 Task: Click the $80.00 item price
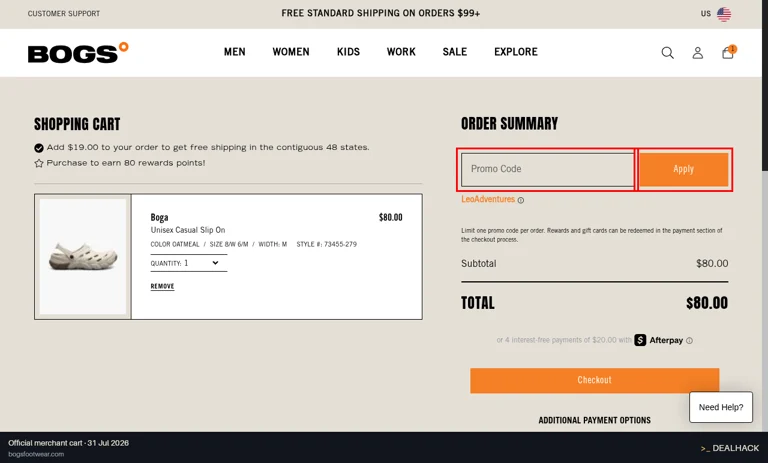point(390,217)
